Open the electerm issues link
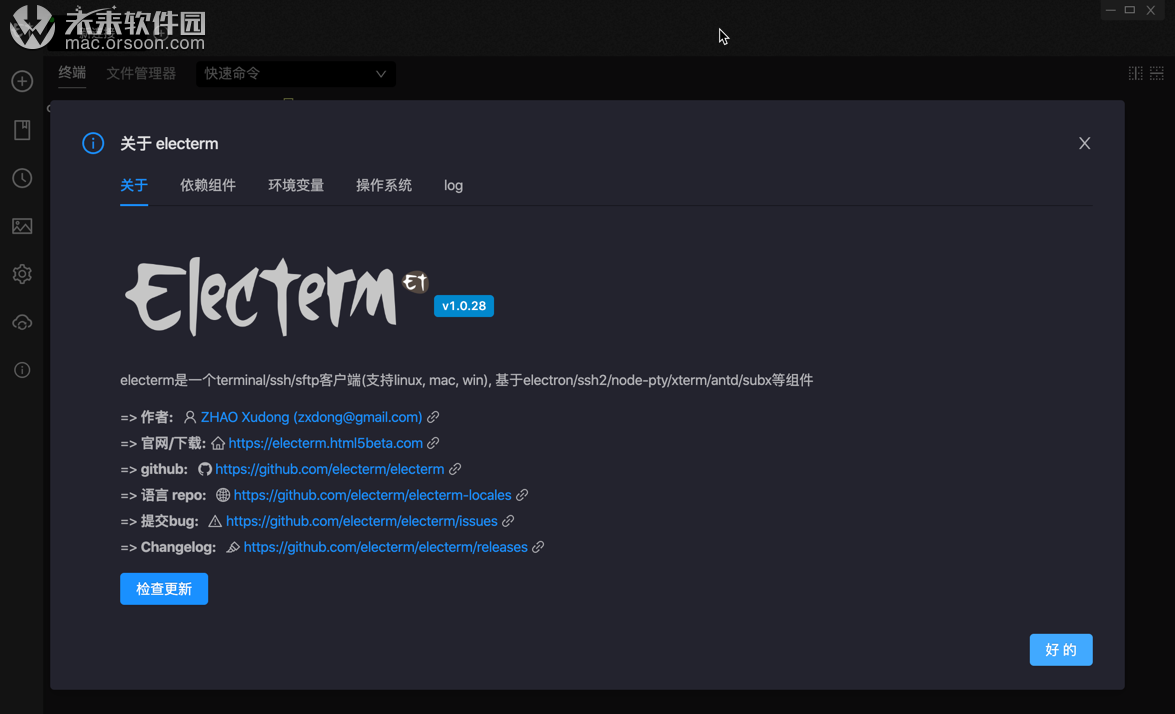 361,521
